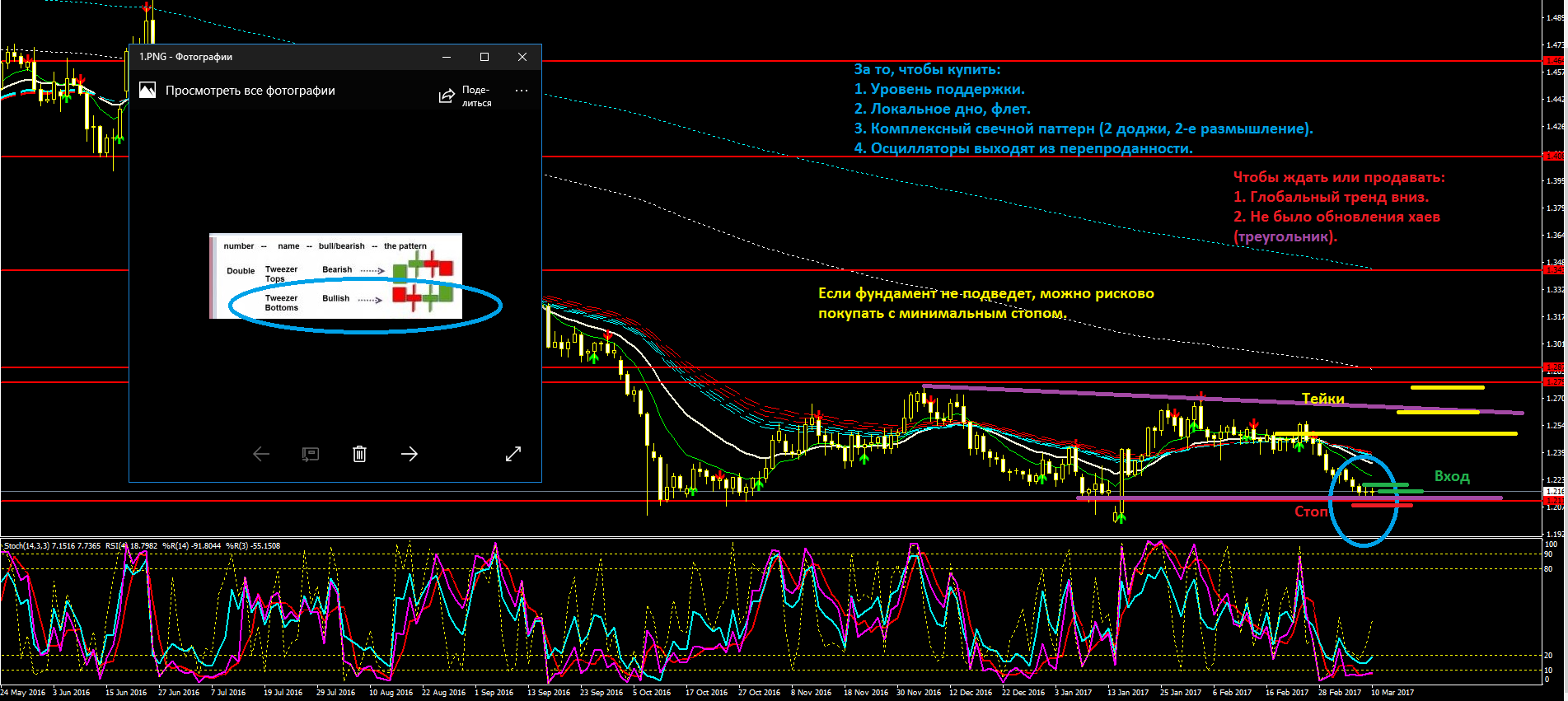Click the '1 Sep 2016' date on time axis
This screenshot has width=1568, height=701.
(494, 693)
